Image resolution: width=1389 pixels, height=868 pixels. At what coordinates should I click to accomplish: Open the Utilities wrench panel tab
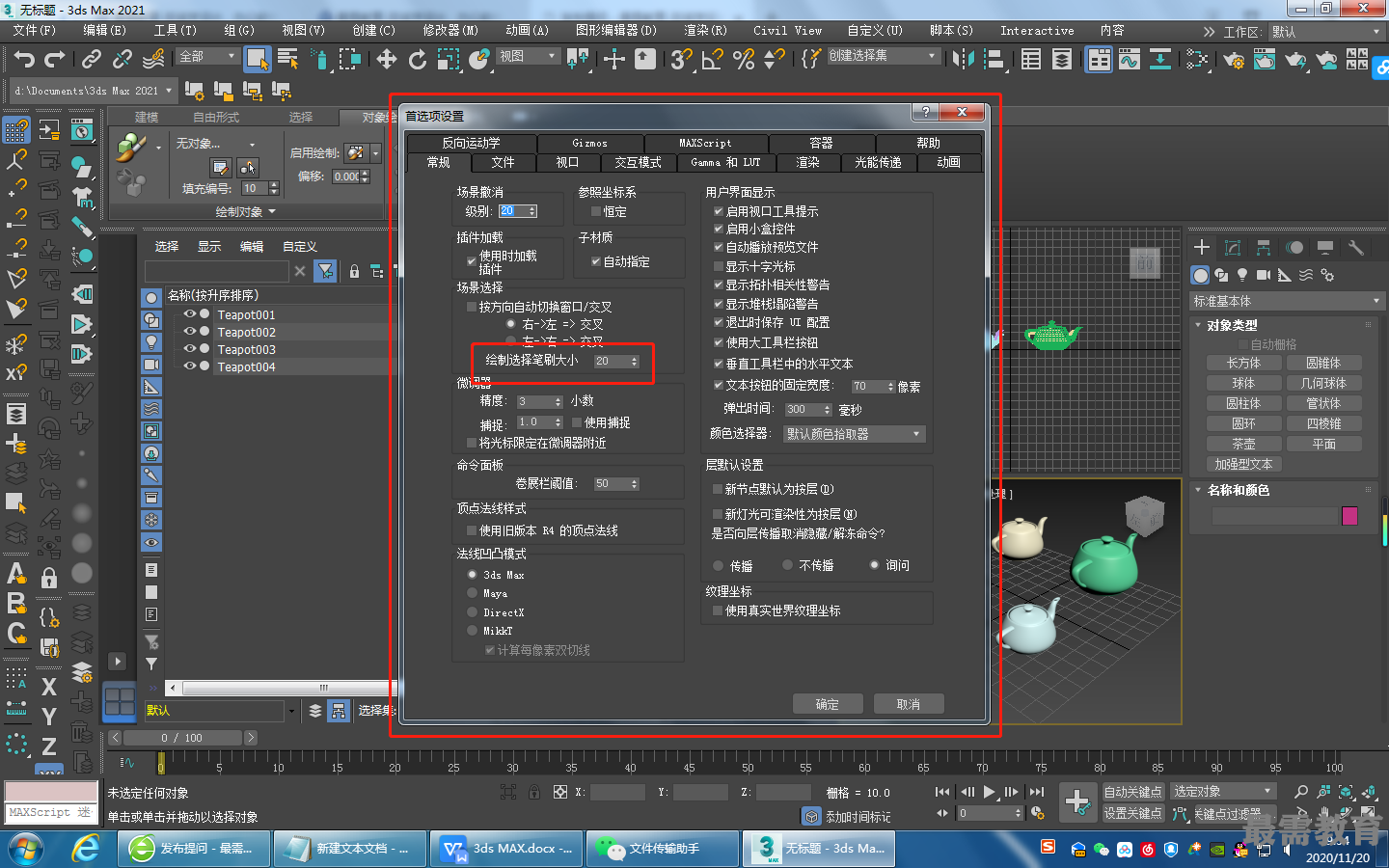(x=1356, y=247)
